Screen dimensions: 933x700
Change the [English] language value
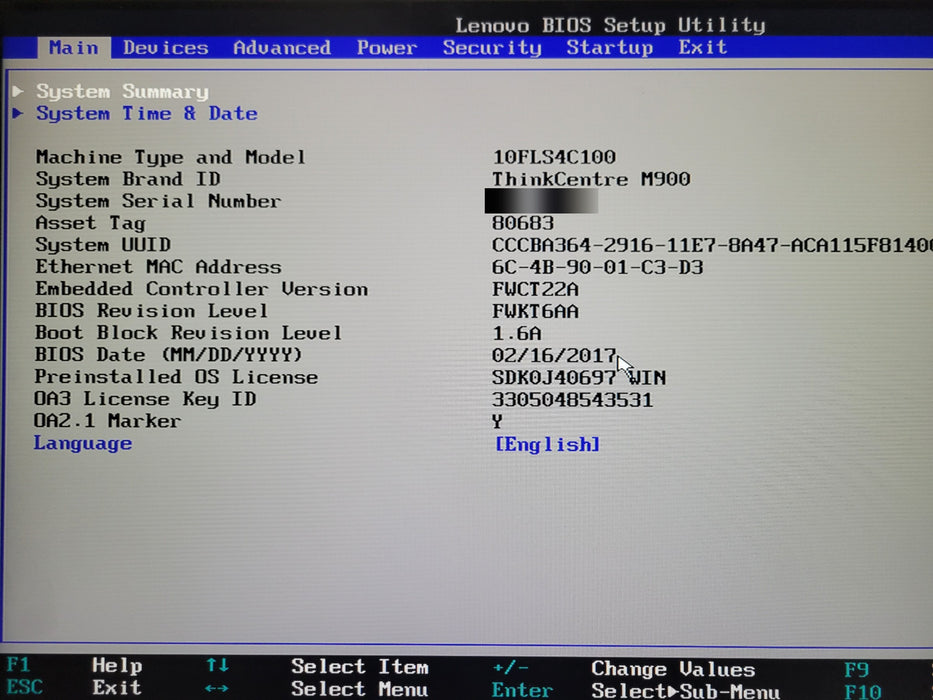coord(547,444)
